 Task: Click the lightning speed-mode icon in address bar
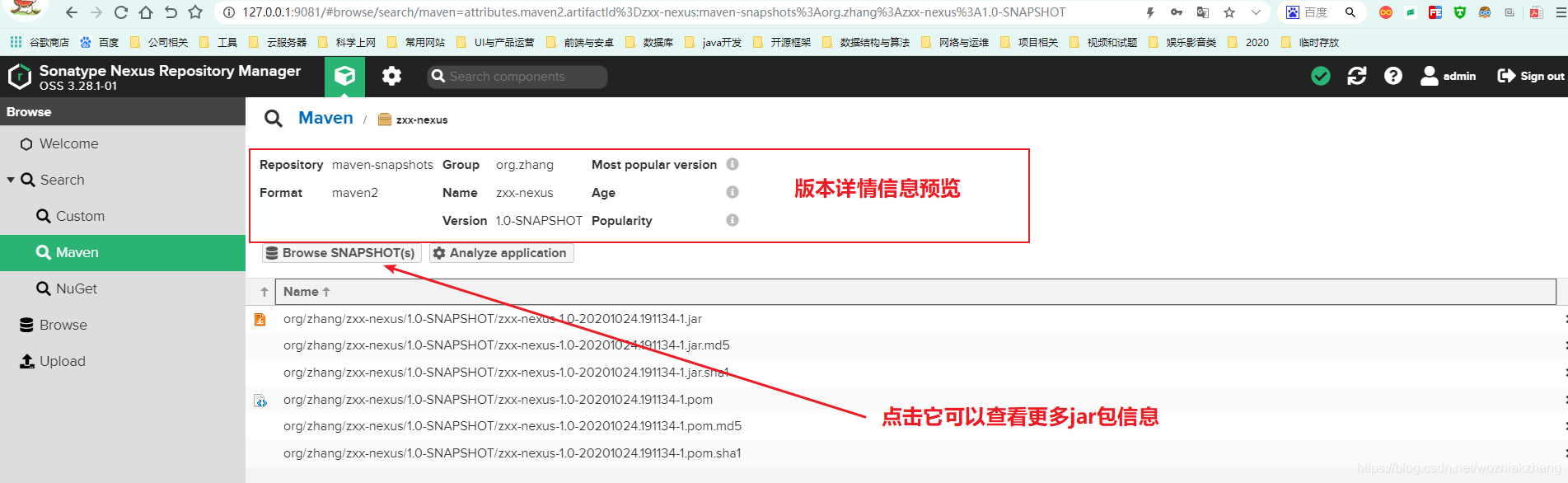(1150, 12)
